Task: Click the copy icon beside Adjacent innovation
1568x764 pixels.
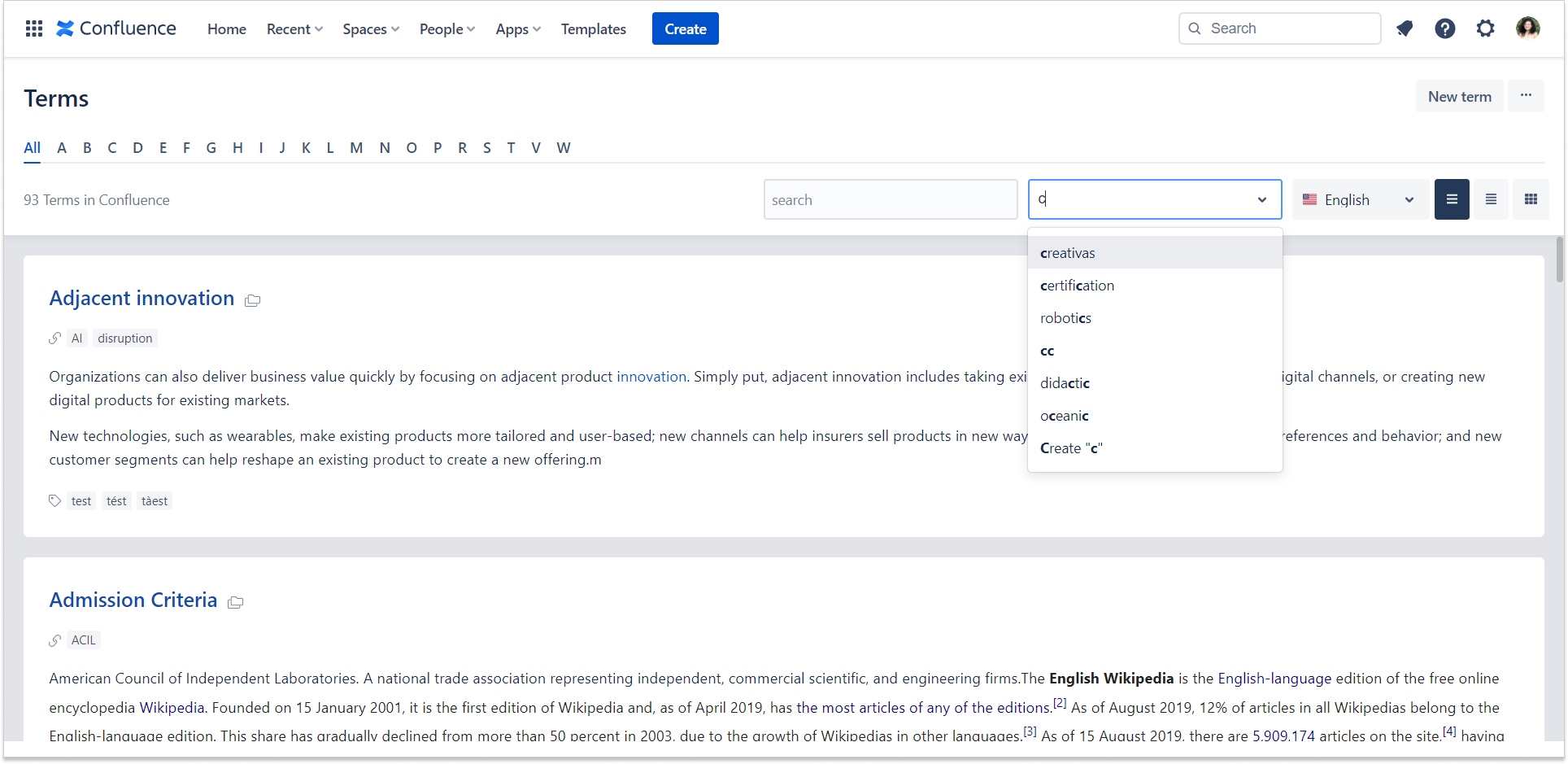Action: click(x=253, y=300)
